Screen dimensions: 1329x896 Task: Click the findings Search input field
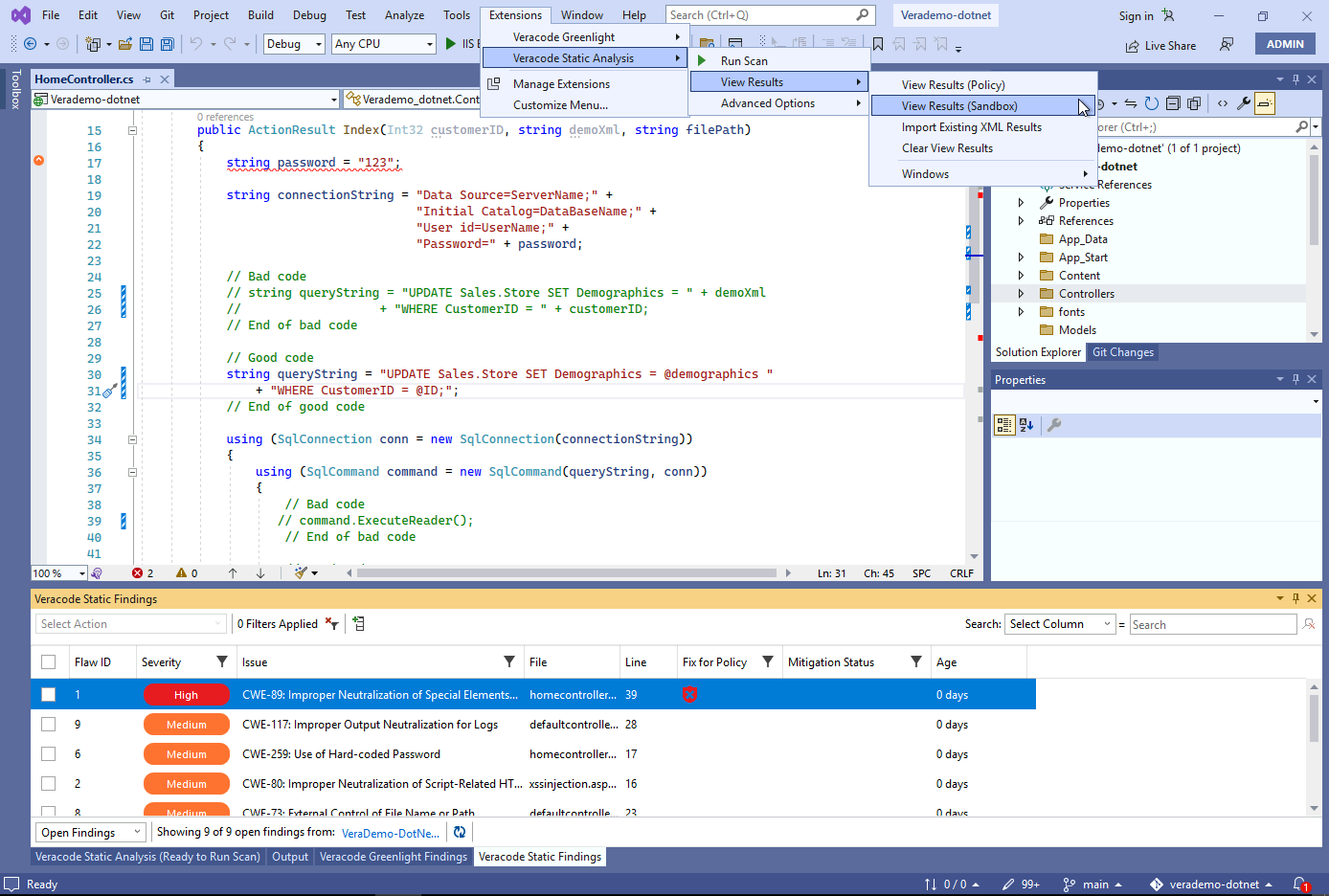(x=1213, y=624)
